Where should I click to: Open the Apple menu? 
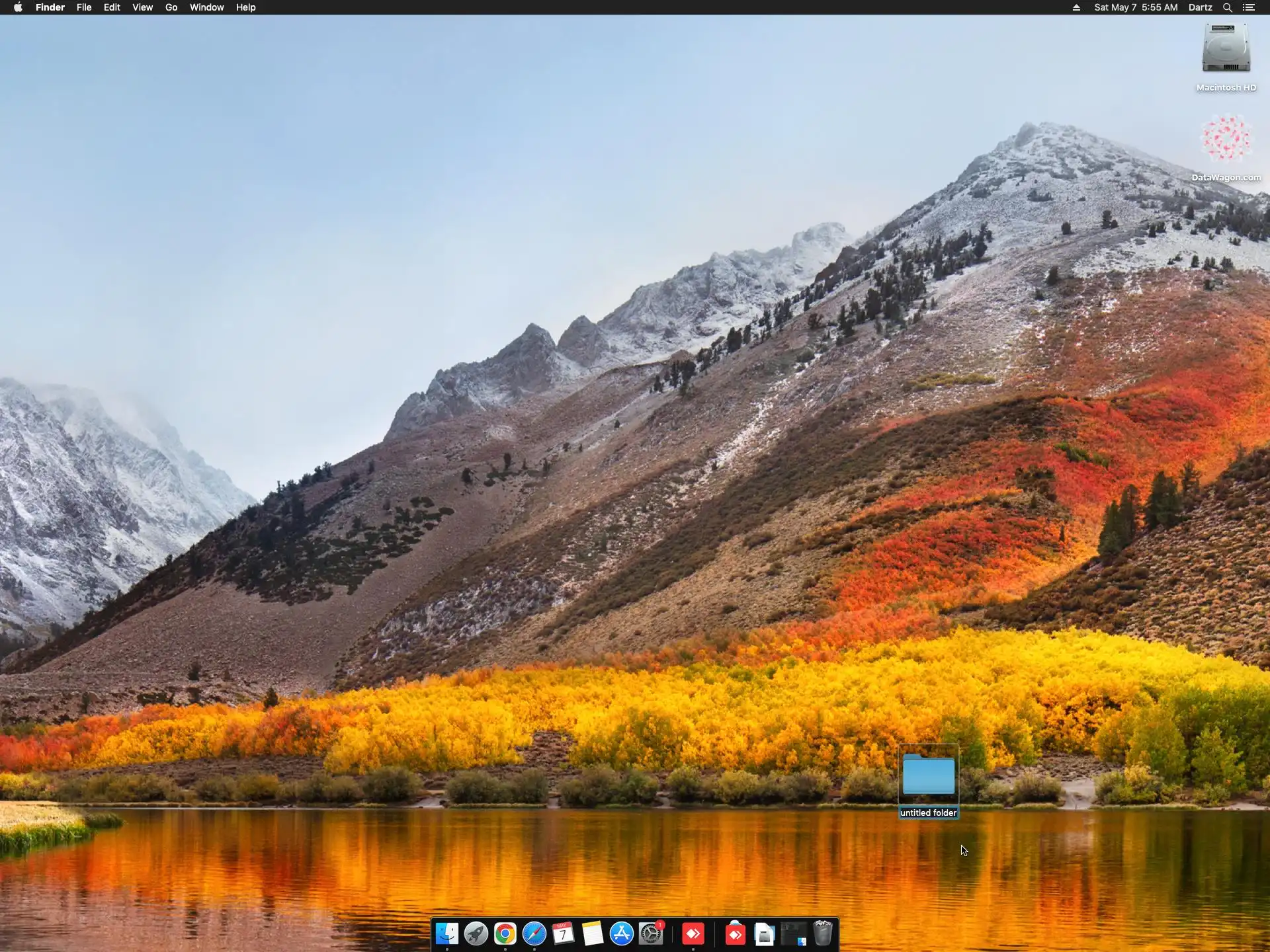tap(18, 7)
